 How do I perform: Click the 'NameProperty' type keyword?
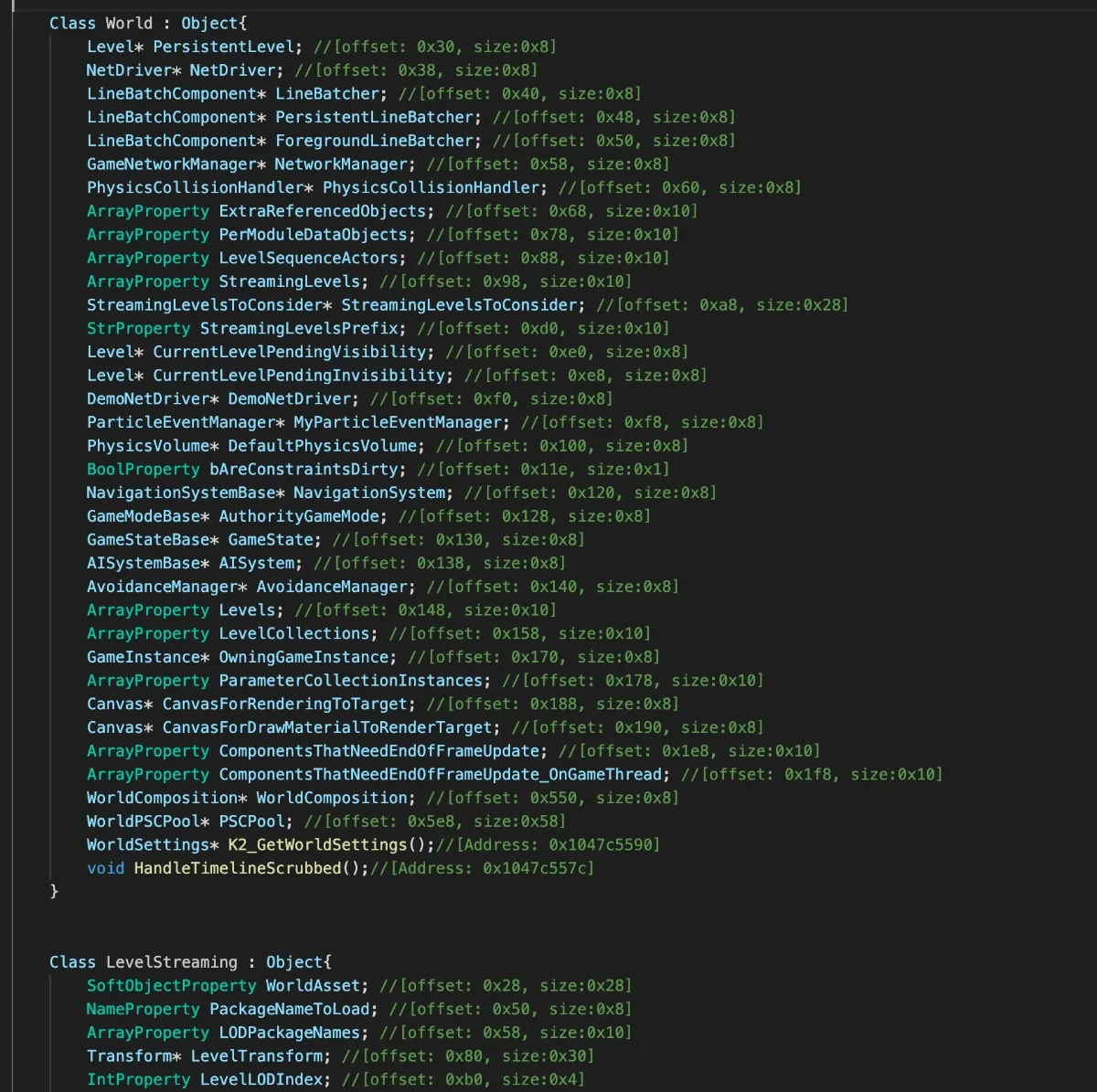143,1010
